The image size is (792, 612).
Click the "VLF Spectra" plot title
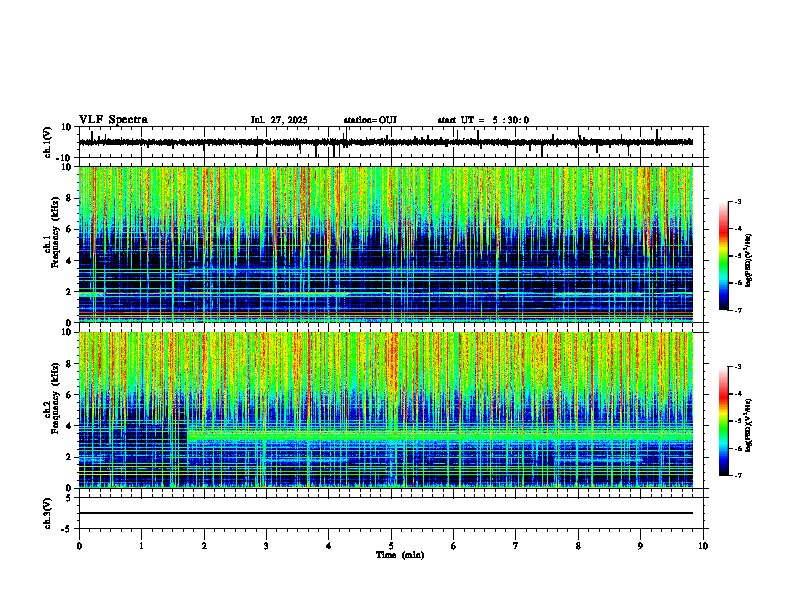click(113, 120)
